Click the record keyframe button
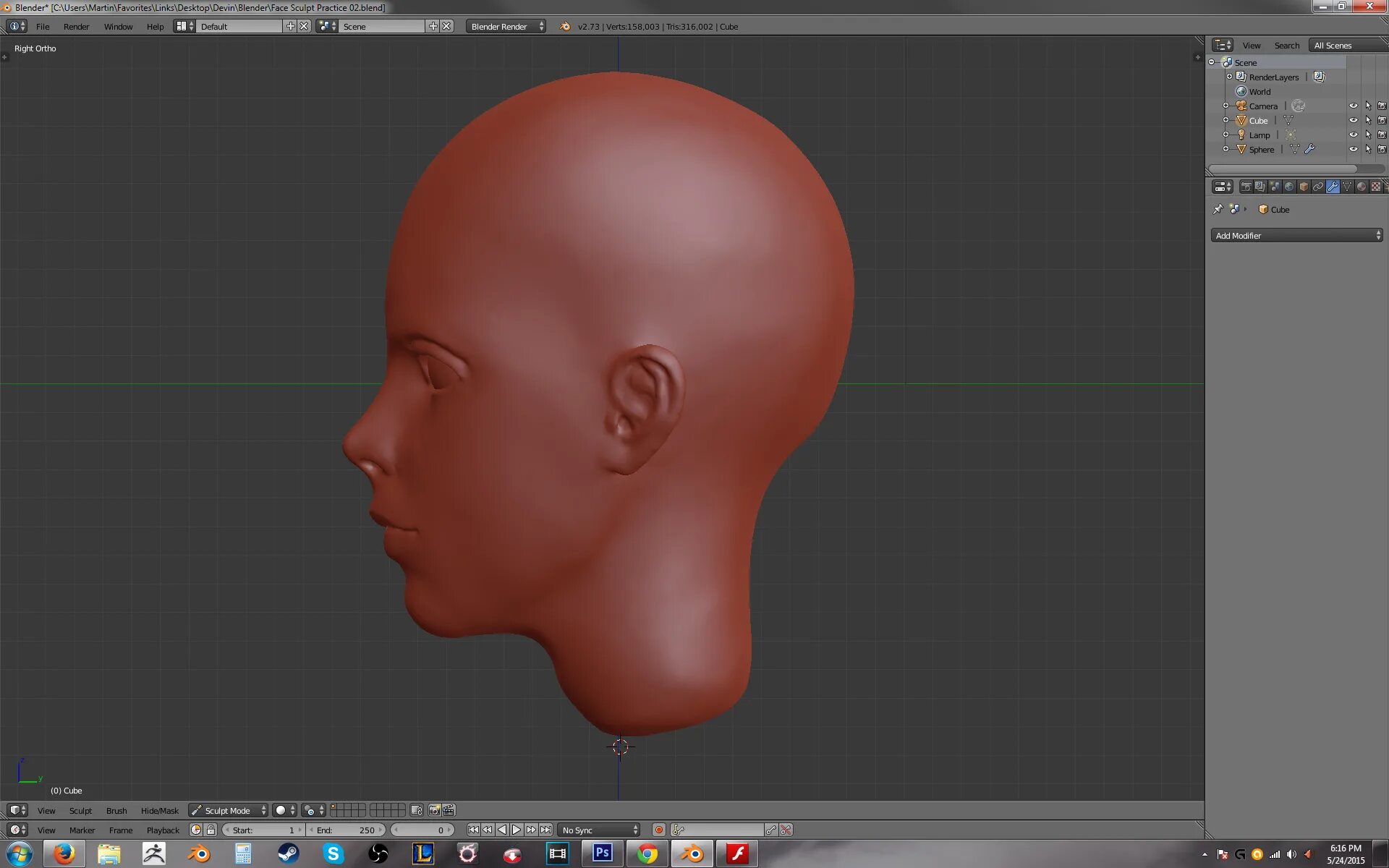Screen dimensions: 1389x868 coord(658,830)
